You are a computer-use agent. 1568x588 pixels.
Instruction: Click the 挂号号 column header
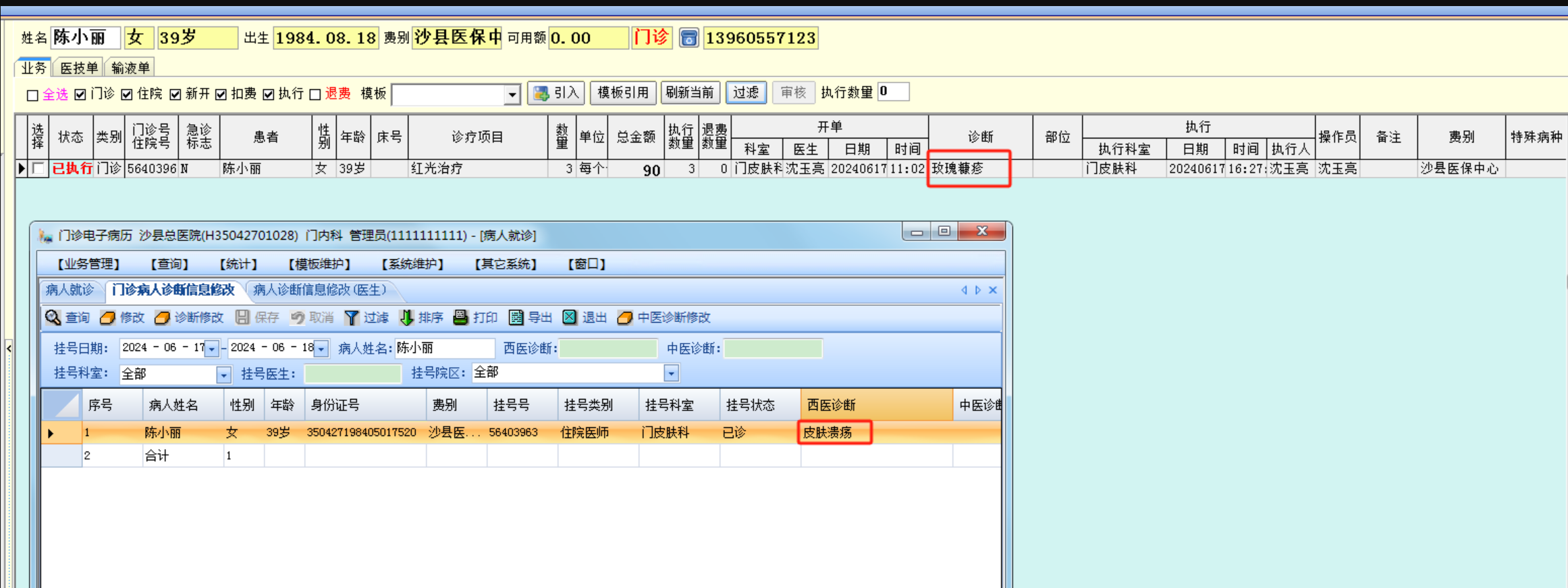click(x=522, y=405)
